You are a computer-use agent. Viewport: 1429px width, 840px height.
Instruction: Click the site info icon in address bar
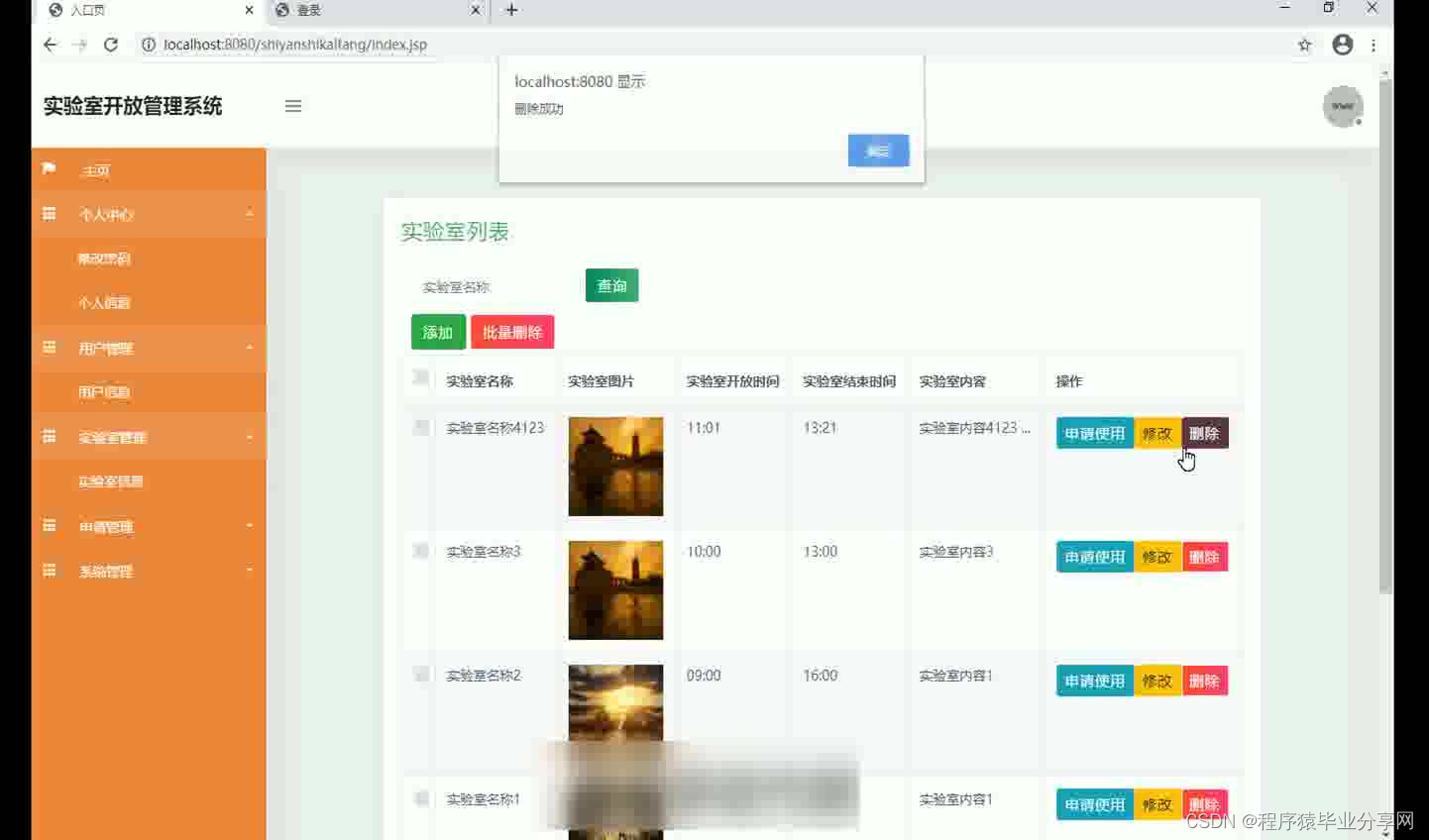point(149,45)
